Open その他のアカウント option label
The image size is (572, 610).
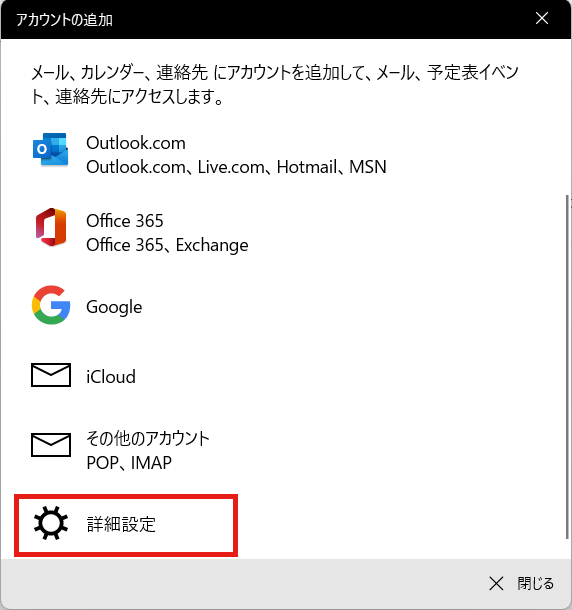click(x=148, y=438)
